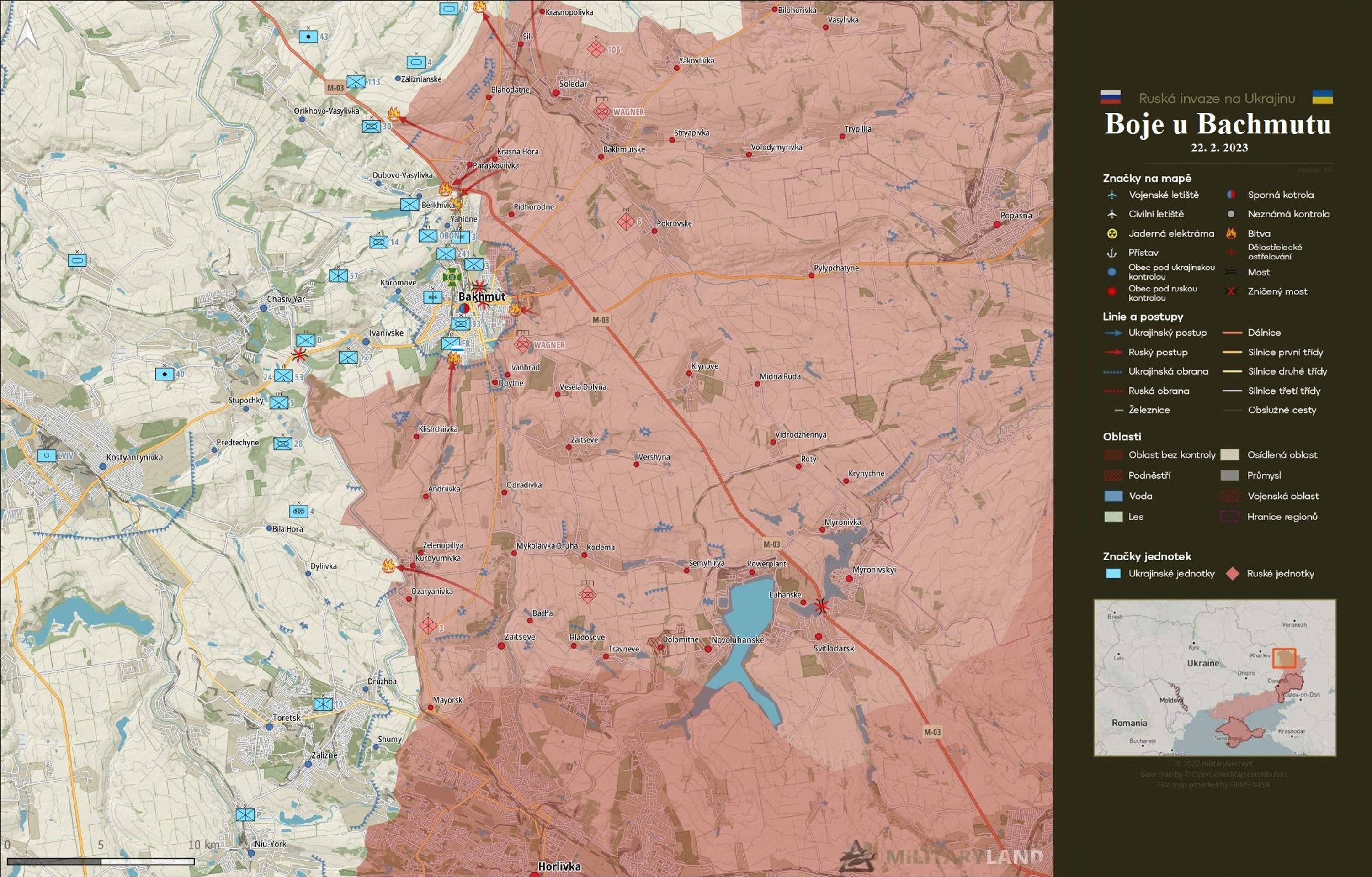This screenshot has width=1372, height=877.
Task: Select the unit marker 57 near Khromove
Action: pos(339,276)
